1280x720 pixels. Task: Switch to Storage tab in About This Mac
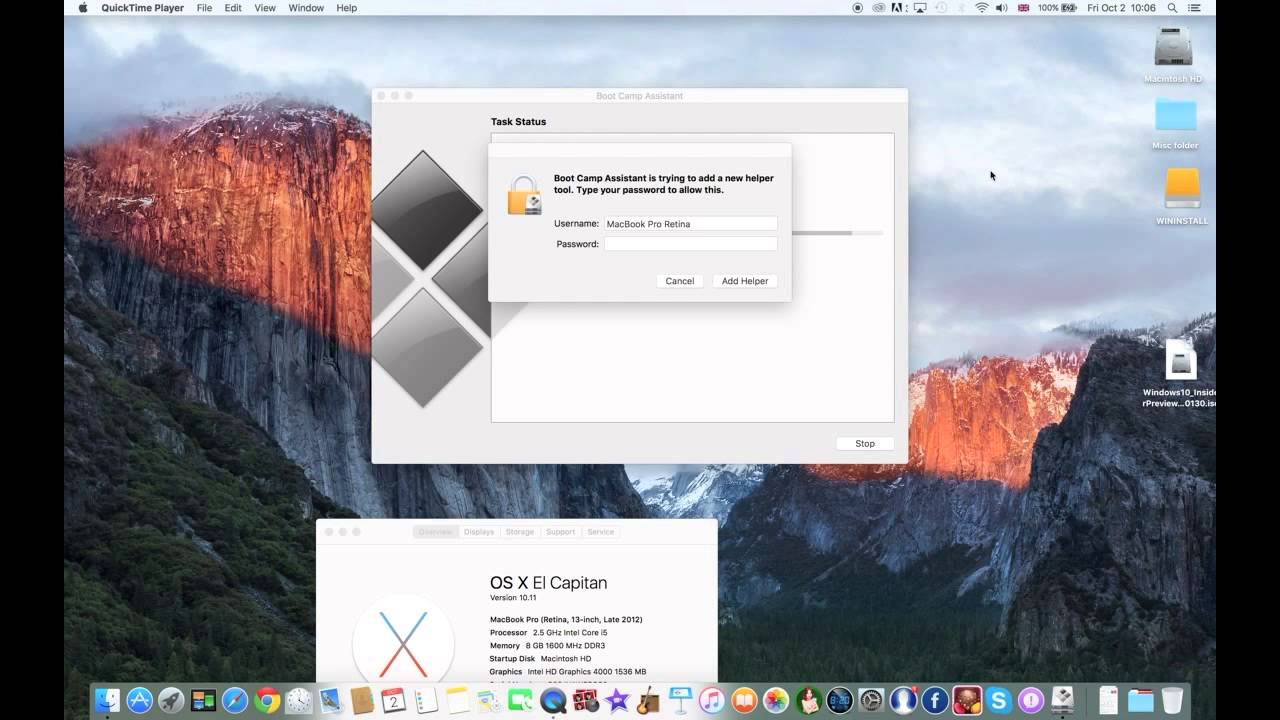520,532
